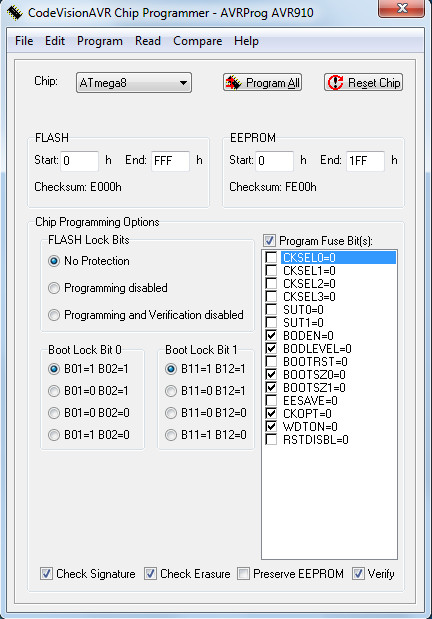The height and width of the screenshot is (619, 432).
Task: Click the Reset Chip icon button
Action: (363, 83)
